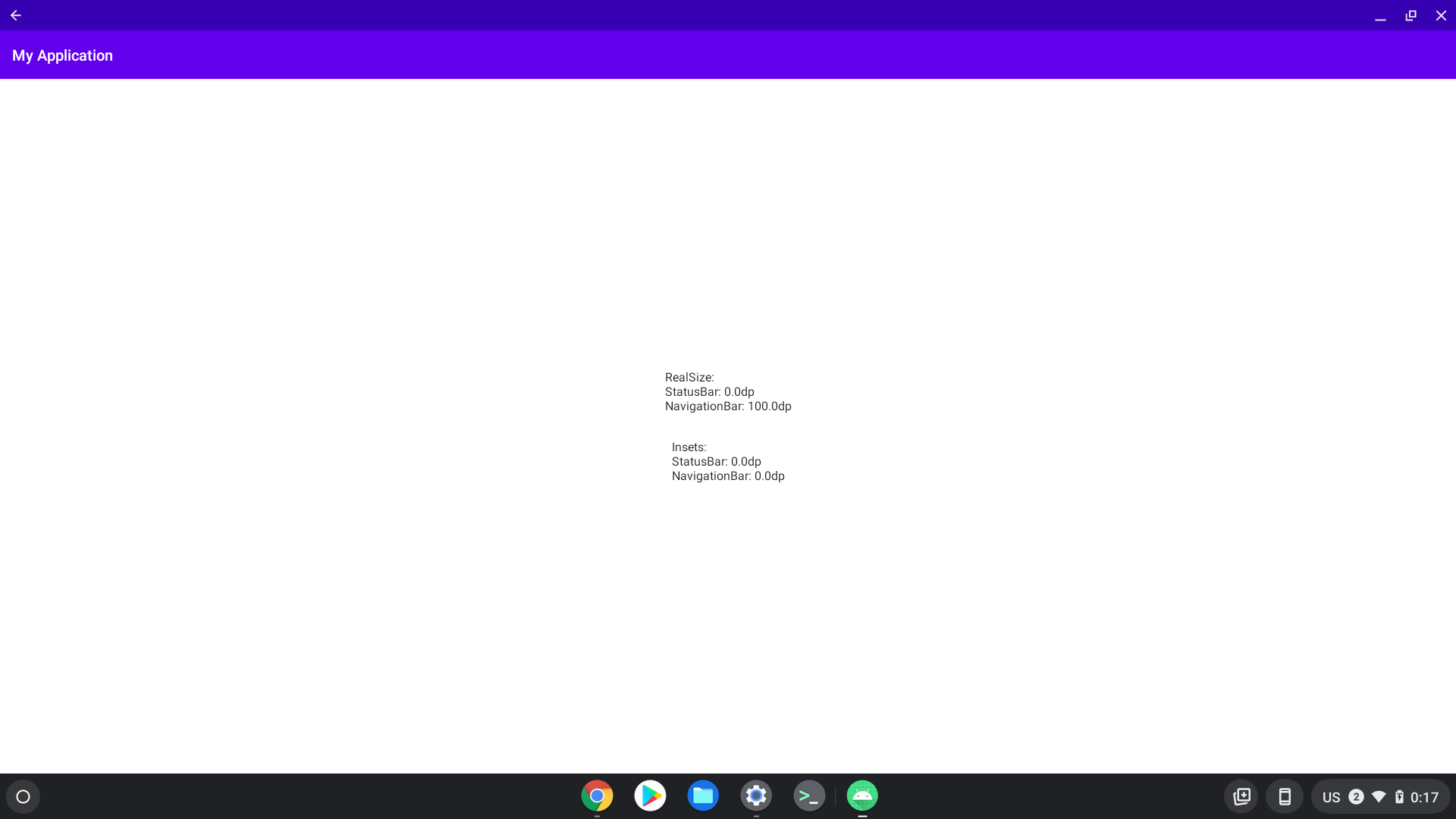Open the Files app in shelf

pos(703,795)
